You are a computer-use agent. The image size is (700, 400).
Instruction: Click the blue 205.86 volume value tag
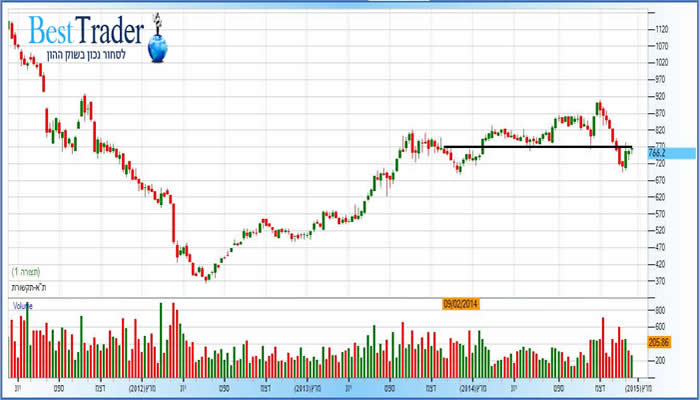coord(658,342)
